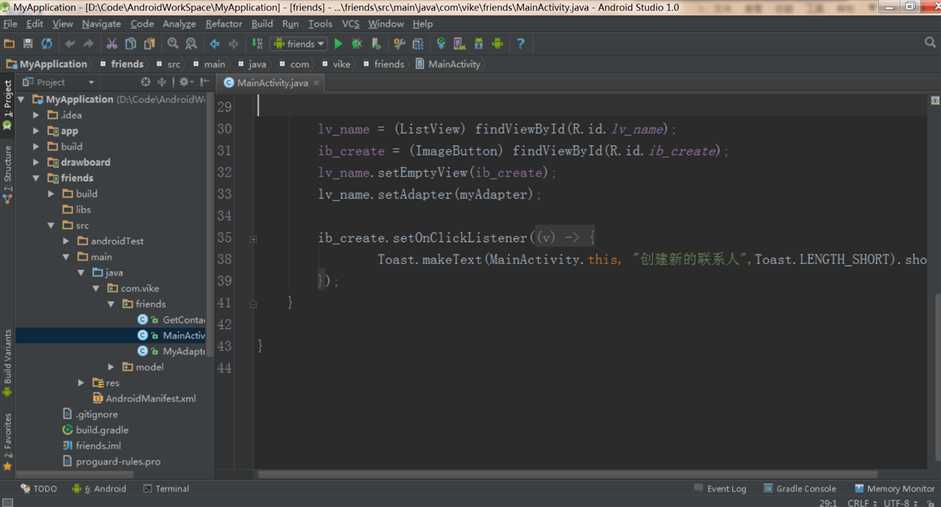Click the Help question mark icon

520,43
